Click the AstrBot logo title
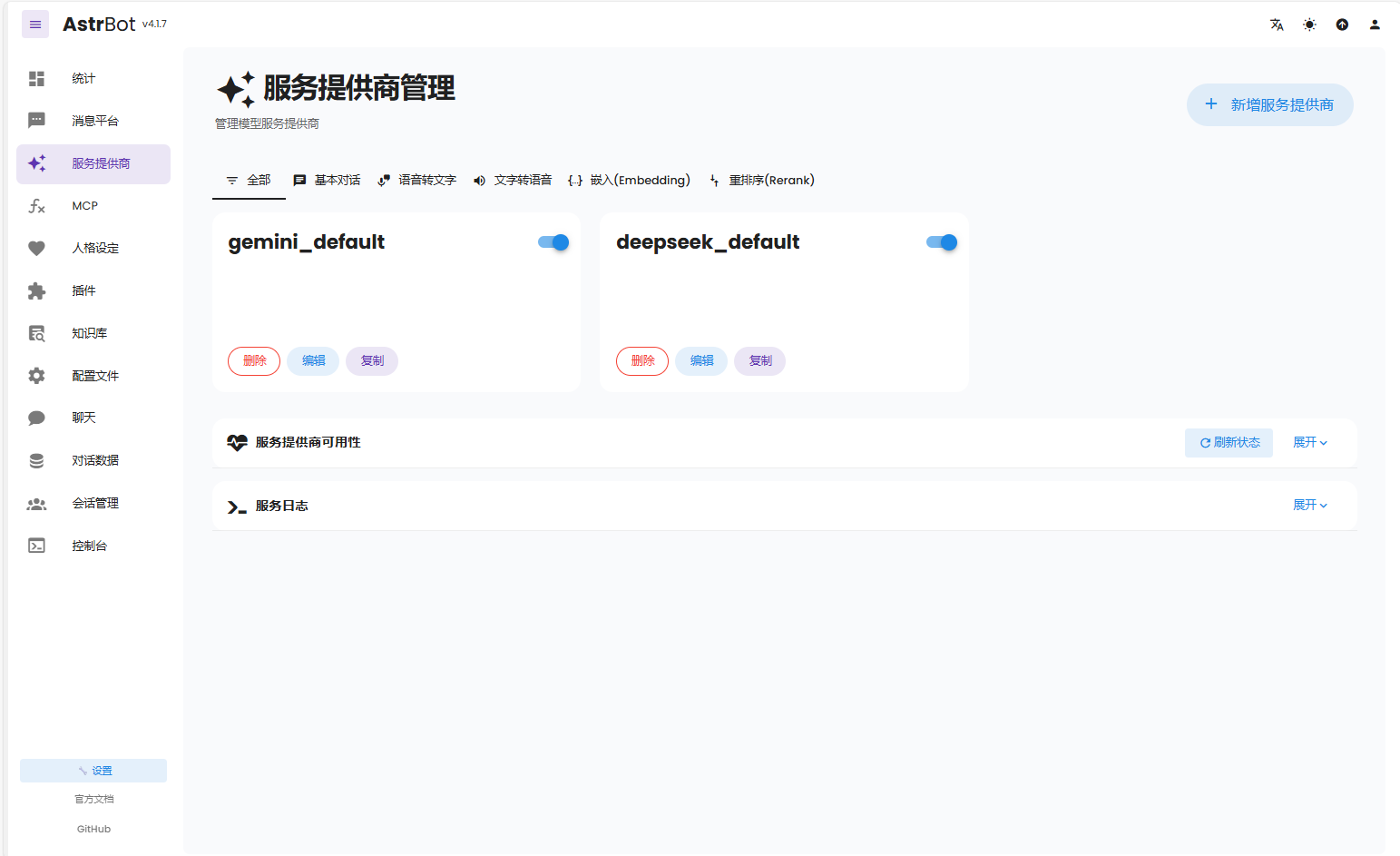1400x856 pixels. point(99,25)
